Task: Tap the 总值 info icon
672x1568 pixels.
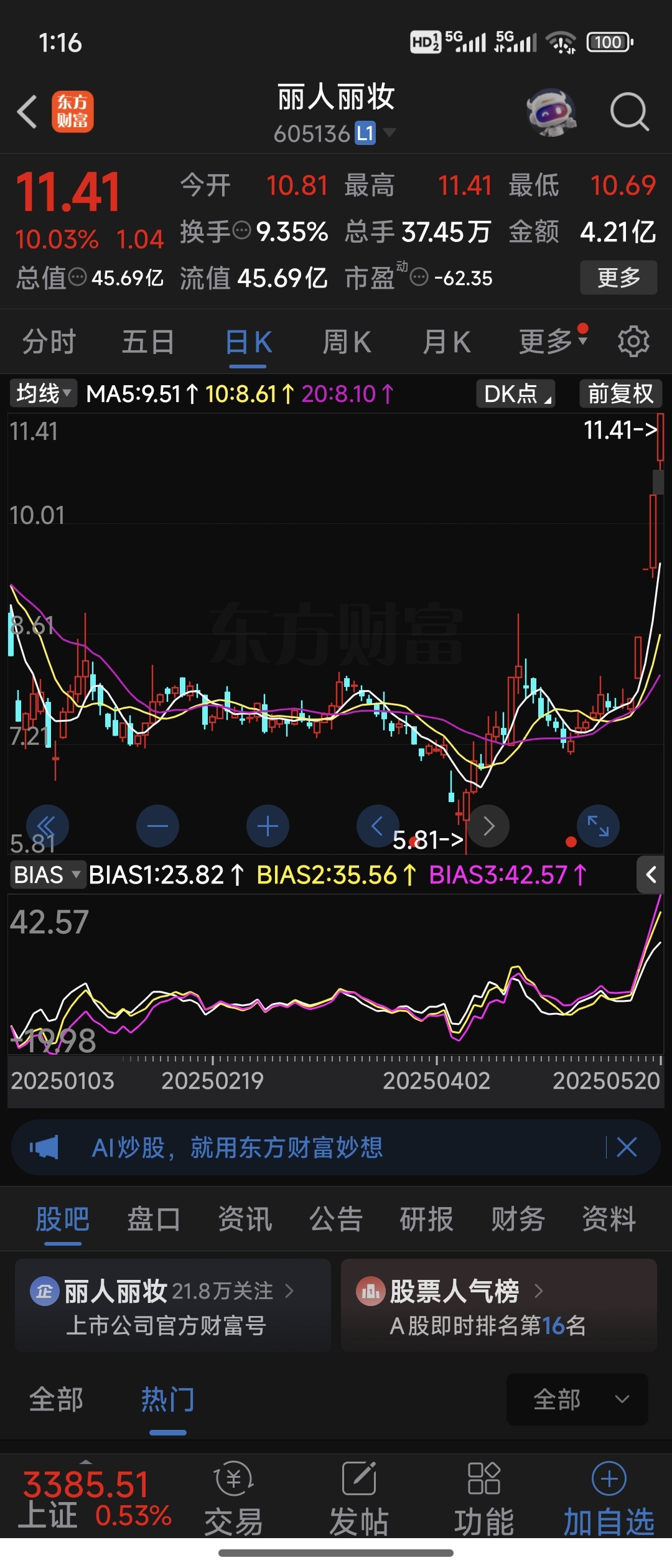Action: pyautogui.click(x=77, y=277)
